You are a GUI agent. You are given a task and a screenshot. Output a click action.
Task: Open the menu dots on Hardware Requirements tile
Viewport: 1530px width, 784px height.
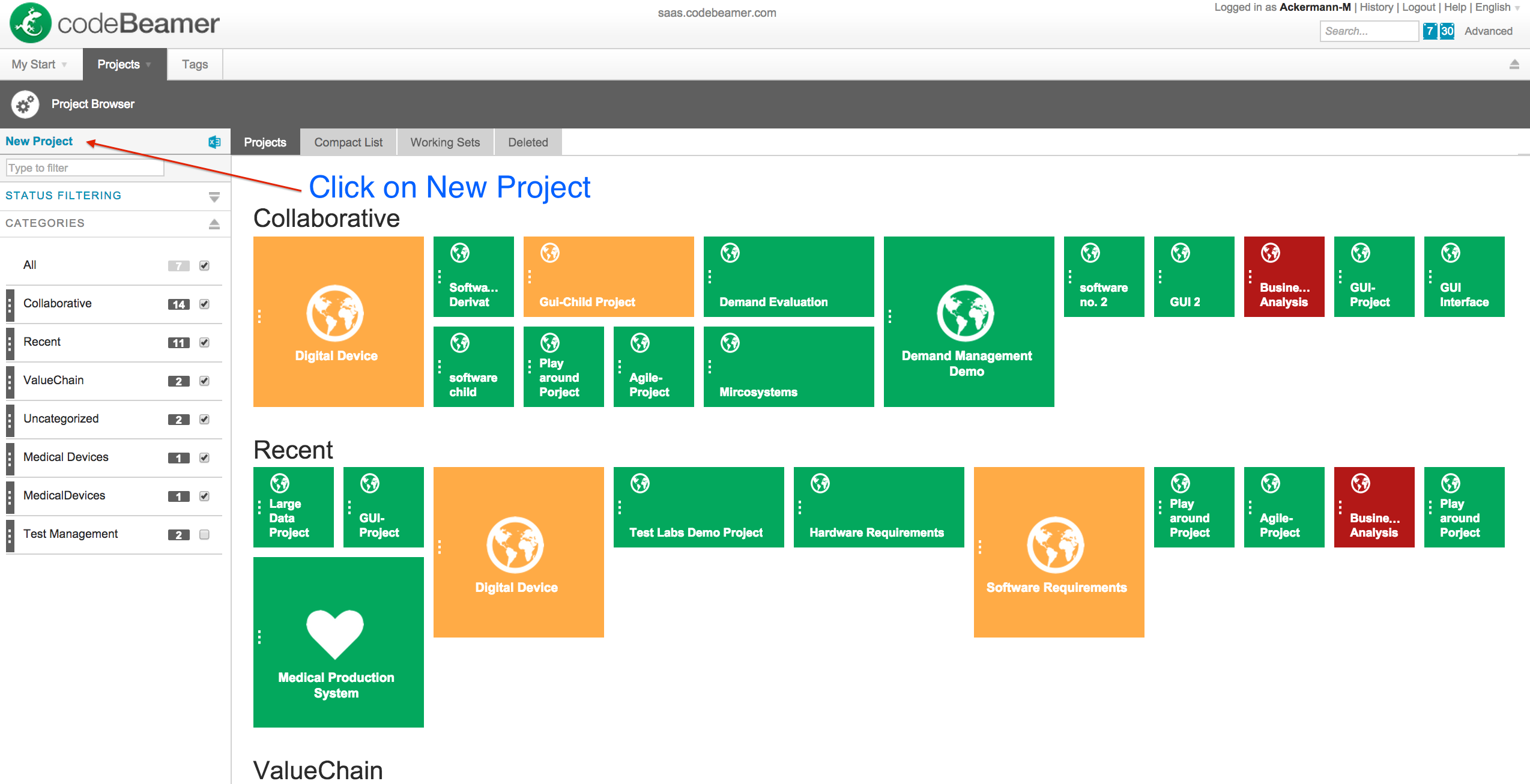800,507
